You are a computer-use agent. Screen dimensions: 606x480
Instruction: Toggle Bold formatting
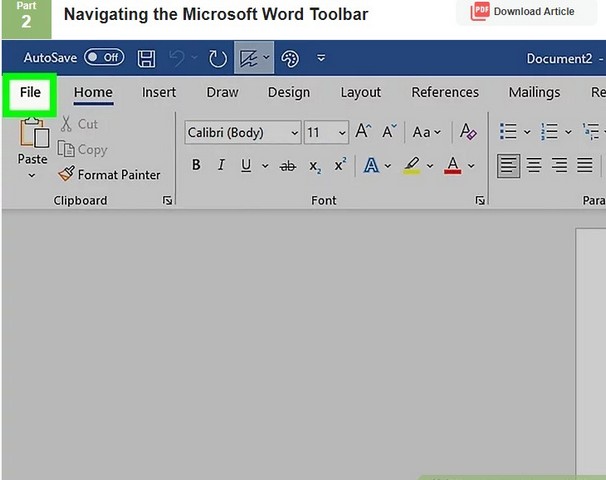pyautogui.click(x=196, y=166)
